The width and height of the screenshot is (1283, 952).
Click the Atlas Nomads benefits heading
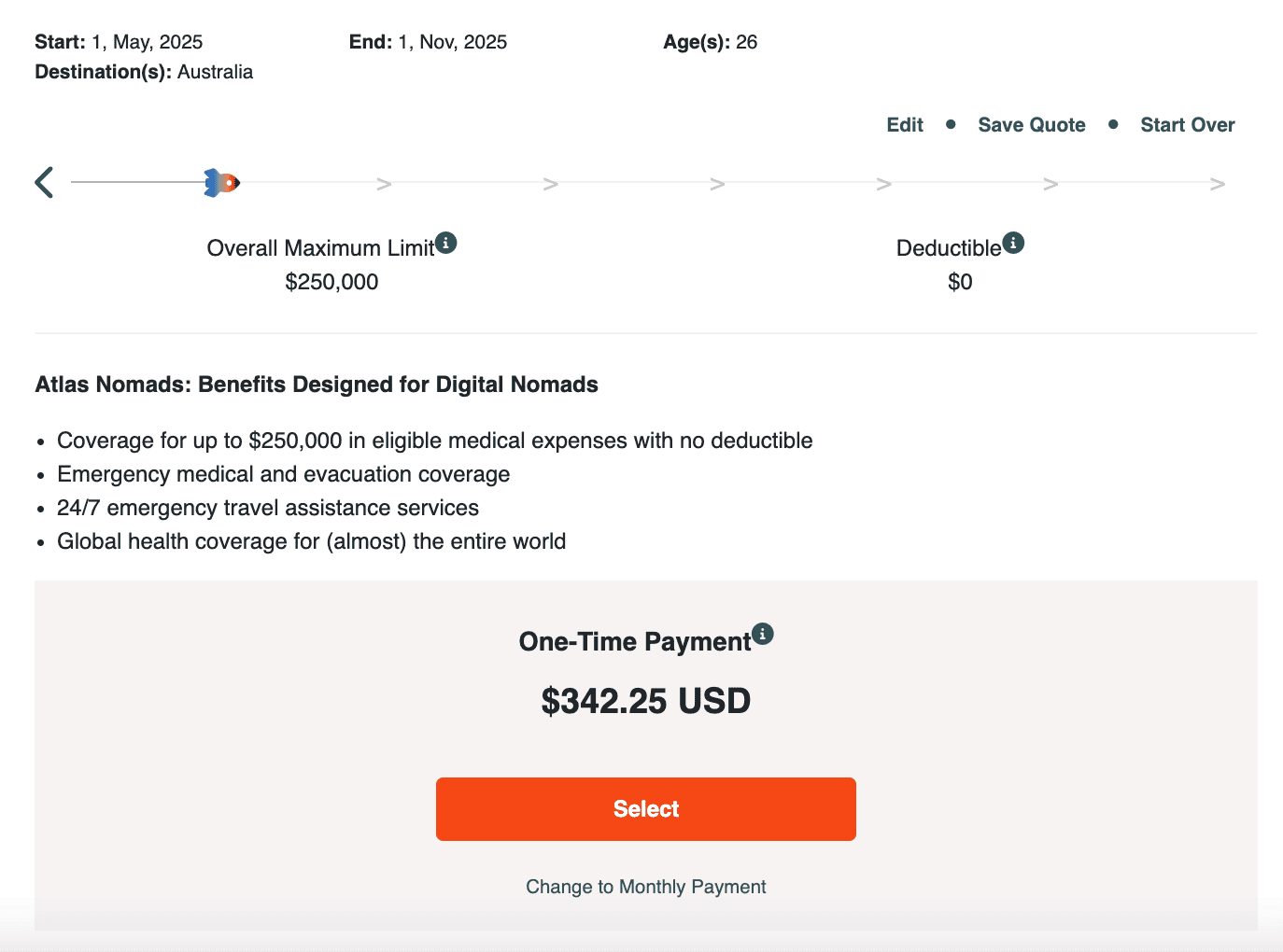pyautogui.click(x=317, y=385)
